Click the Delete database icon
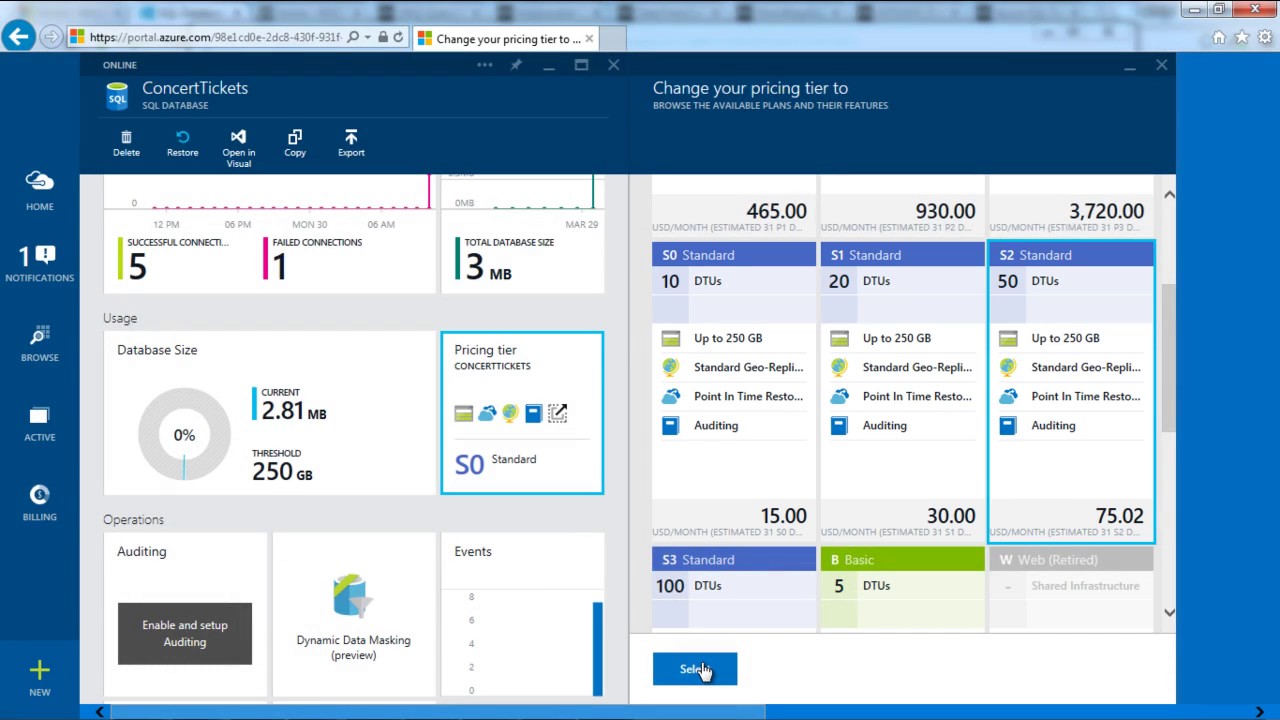The width and height of the screenshot is (1280, 720). pos(126,137)
